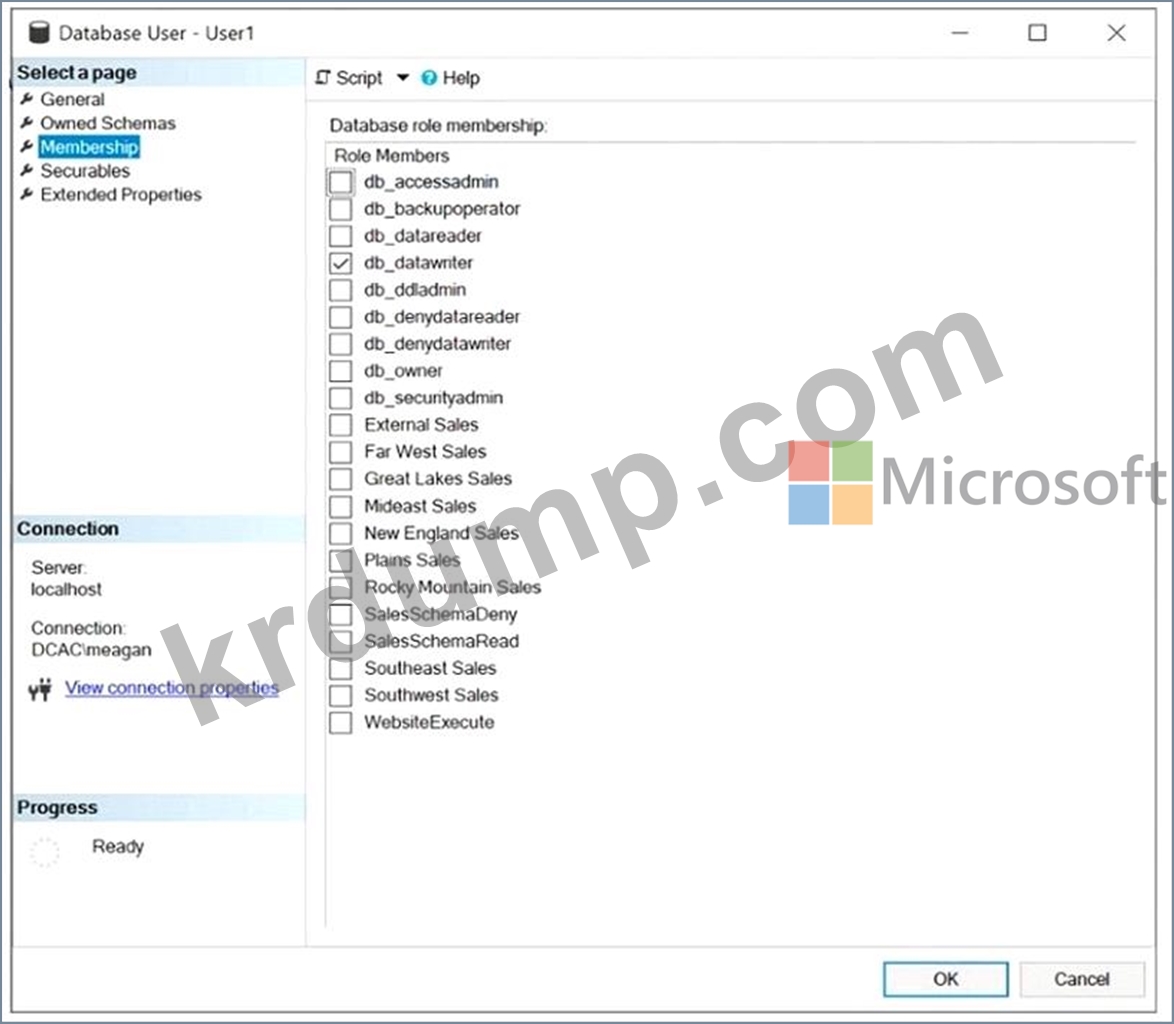Maximize the Database User window

[1037, 33]
